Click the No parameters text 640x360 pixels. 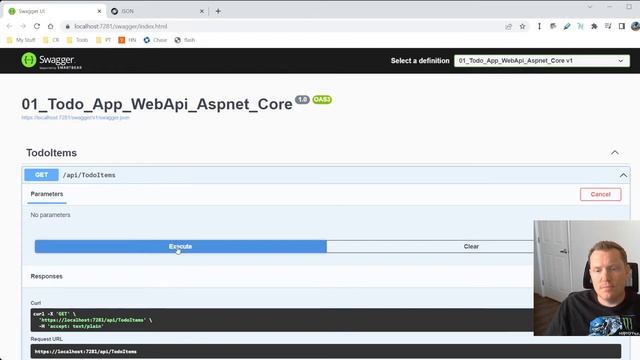coord(50,215)
